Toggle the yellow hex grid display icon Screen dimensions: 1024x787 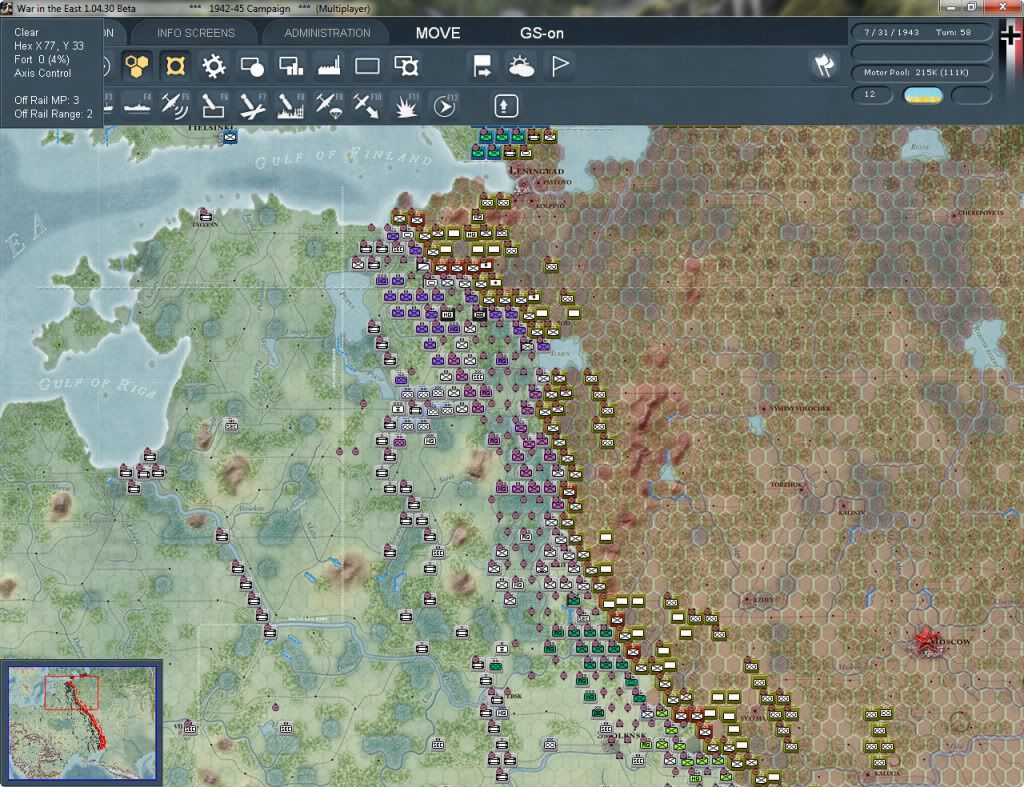(x=136, y=66)
